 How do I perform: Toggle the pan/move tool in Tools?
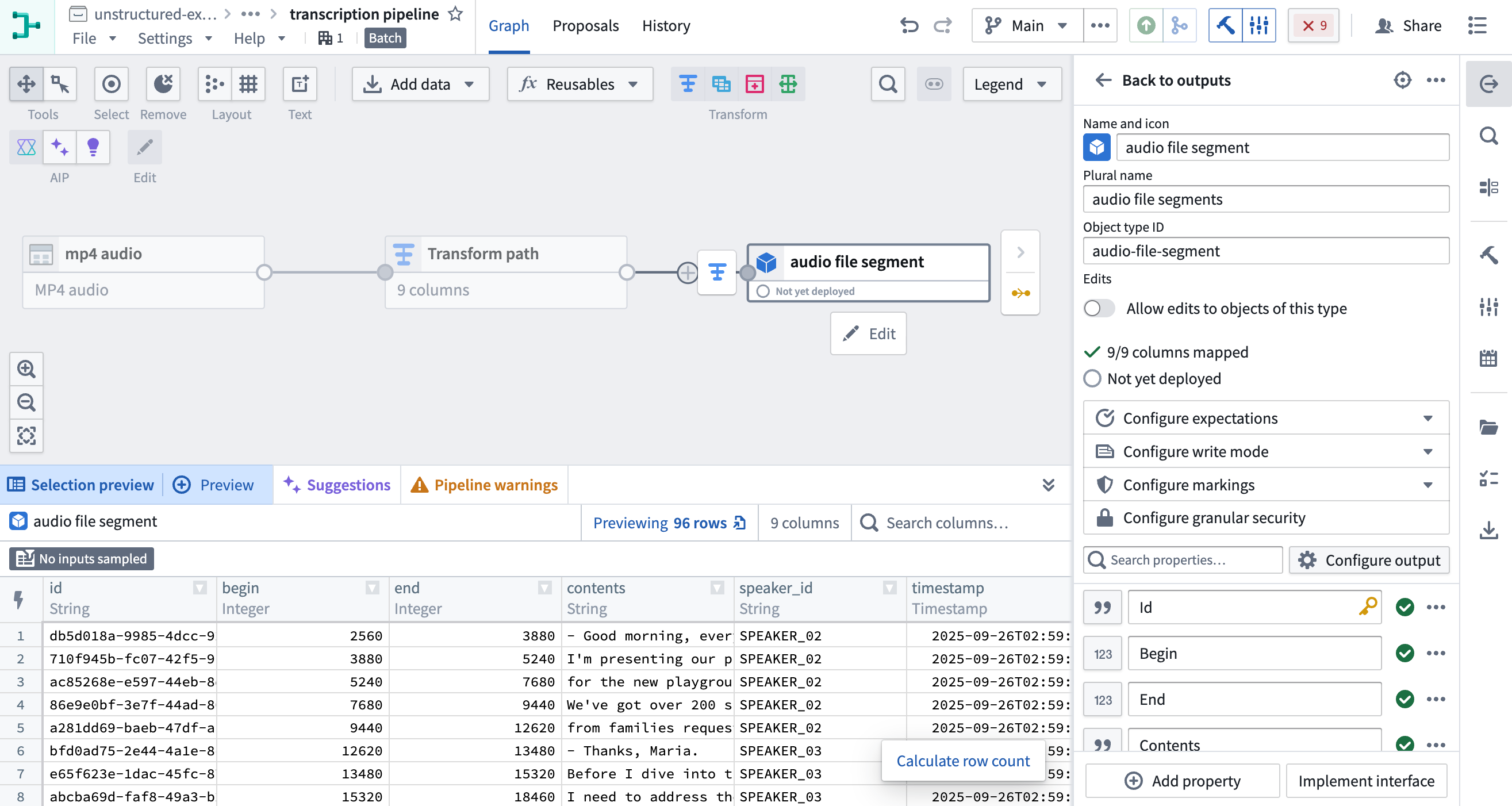click(x=26, y=84)
